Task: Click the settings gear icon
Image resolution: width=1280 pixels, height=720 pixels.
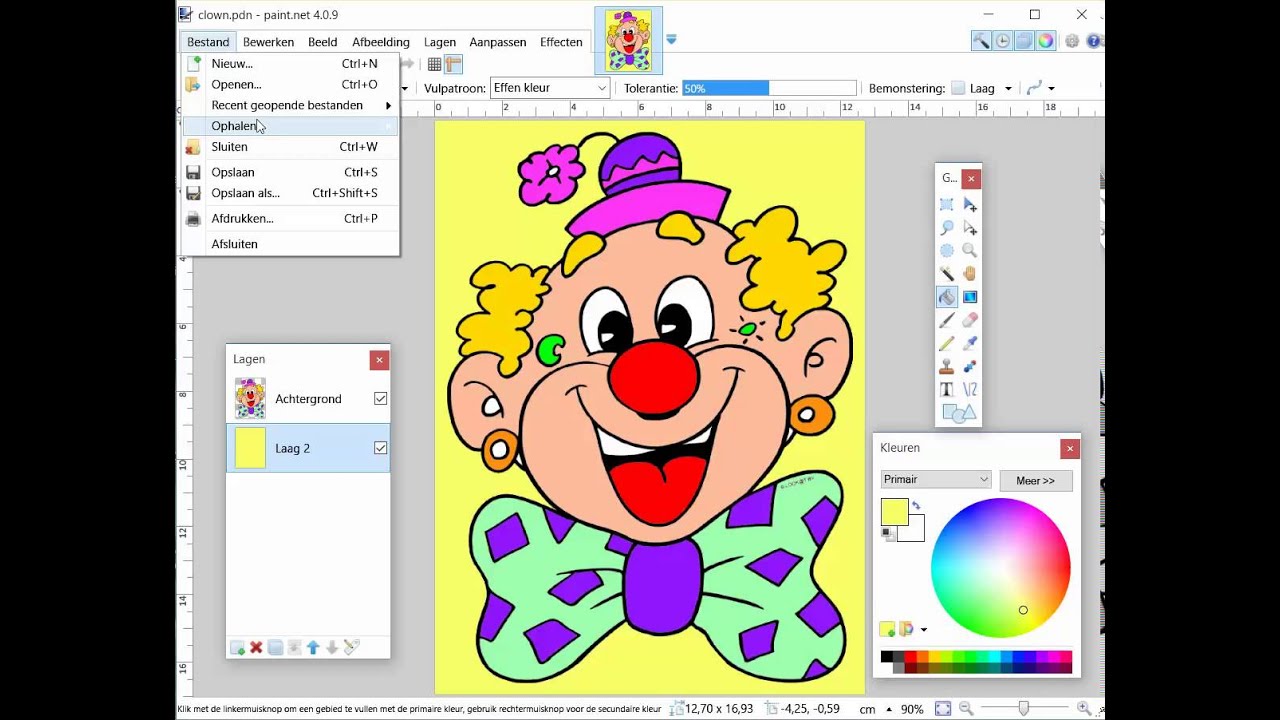Action: (x=1072, y=41)
